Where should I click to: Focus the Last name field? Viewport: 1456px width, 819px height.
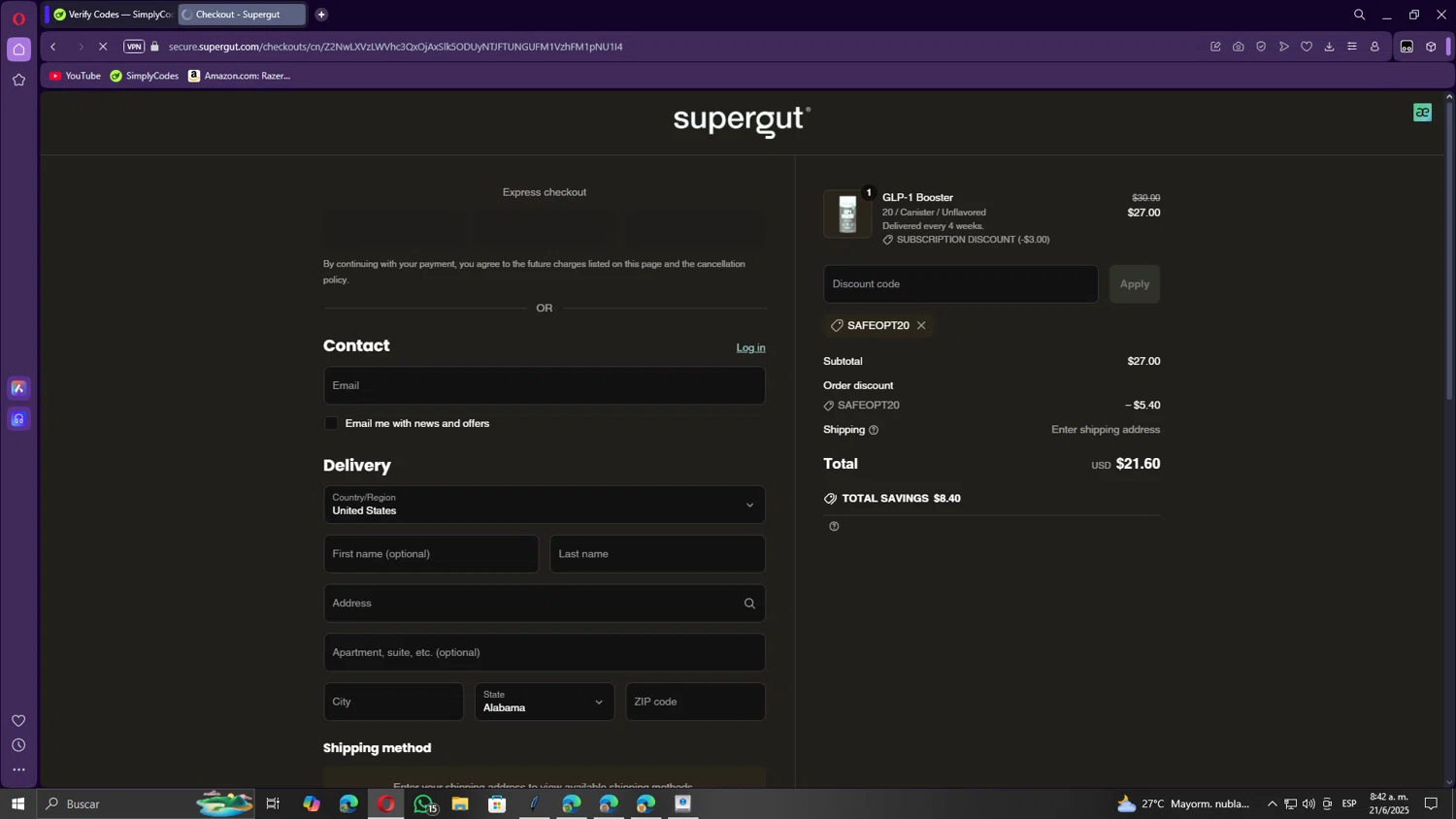tap(658, 554)
